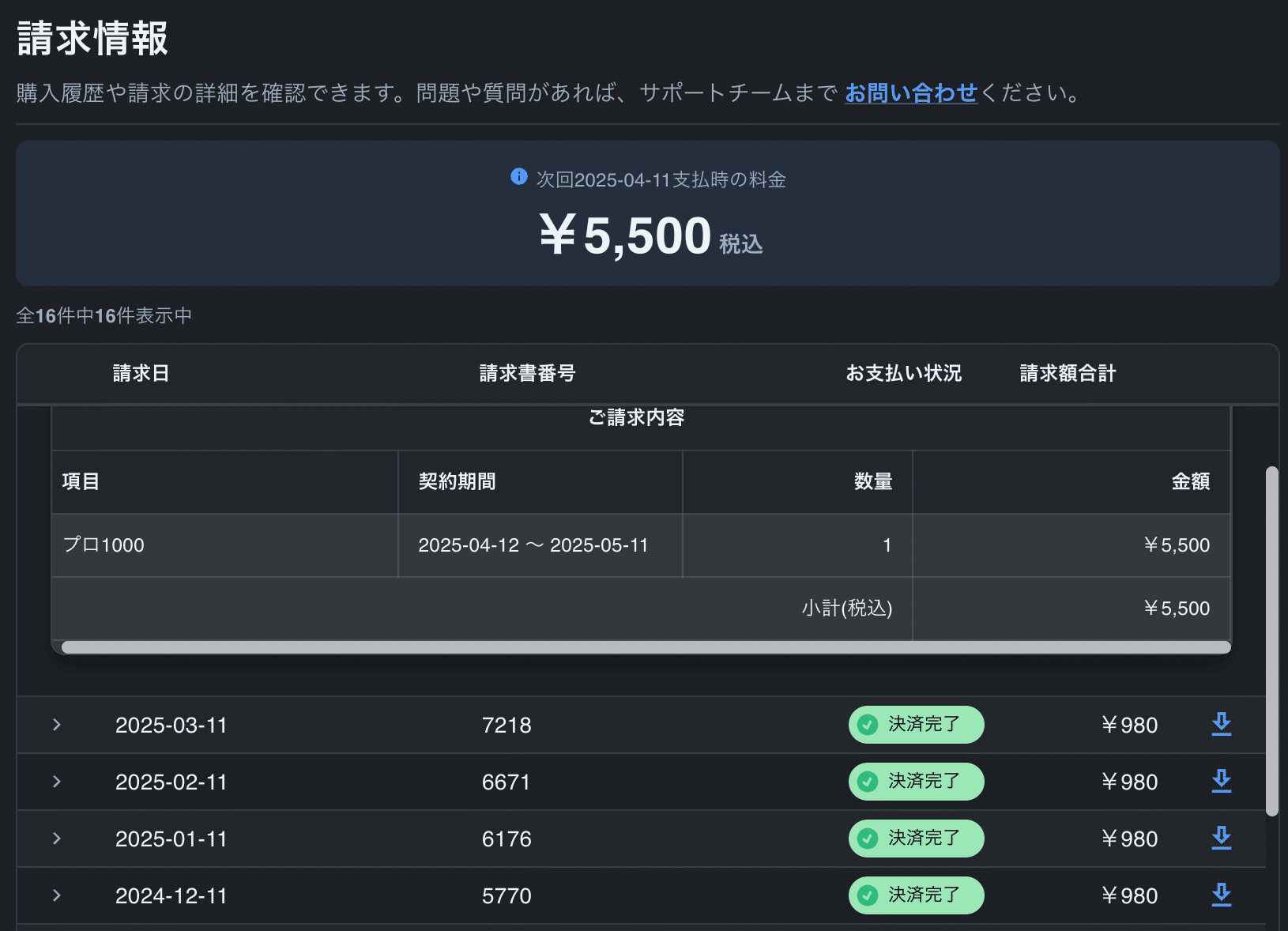Click the 項目 header in details table

(x=81, y=481)
